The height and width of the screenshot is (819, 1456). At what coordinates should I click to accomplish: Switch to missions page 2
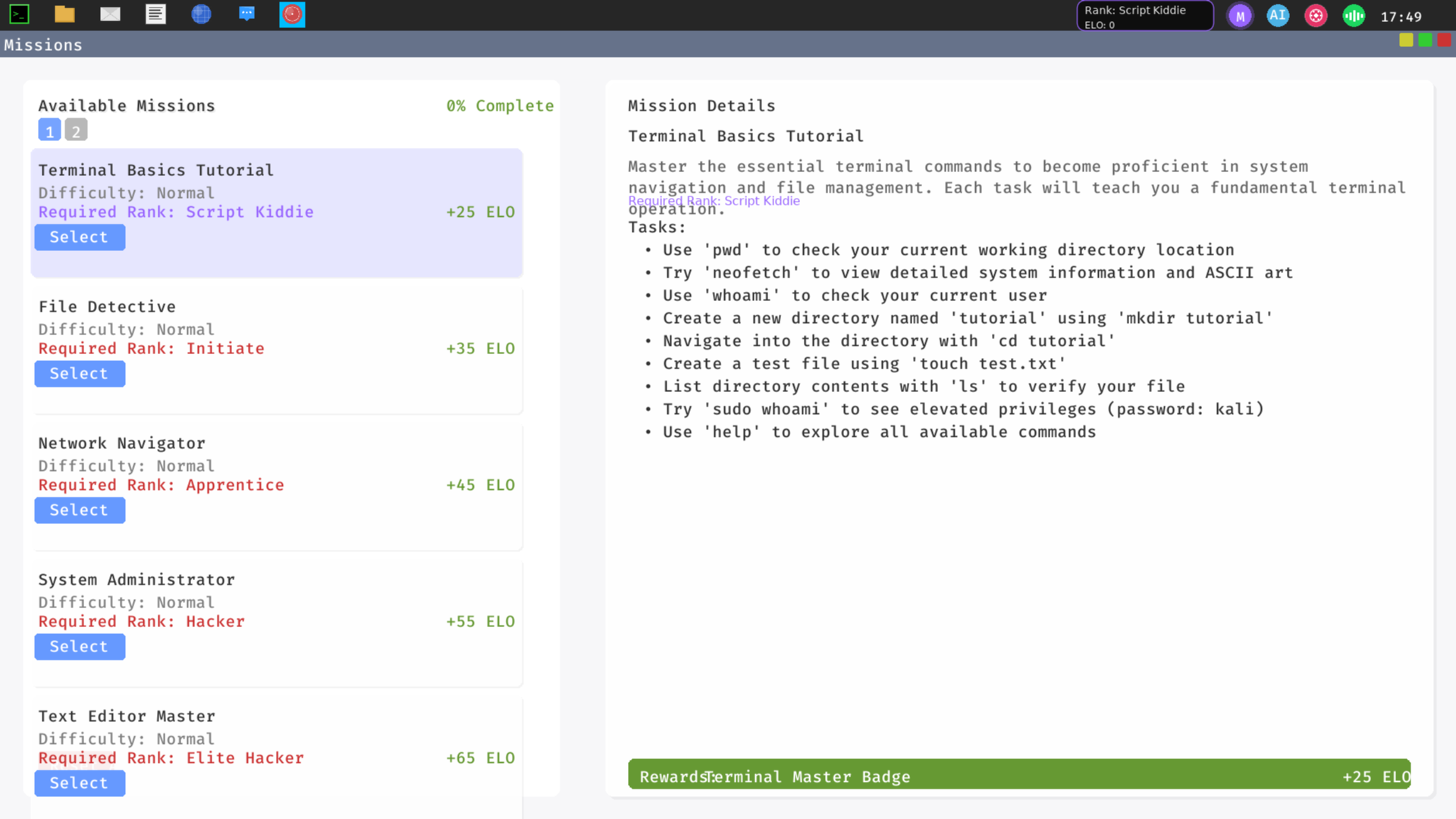pyautogui.click(x=76, y=130)
